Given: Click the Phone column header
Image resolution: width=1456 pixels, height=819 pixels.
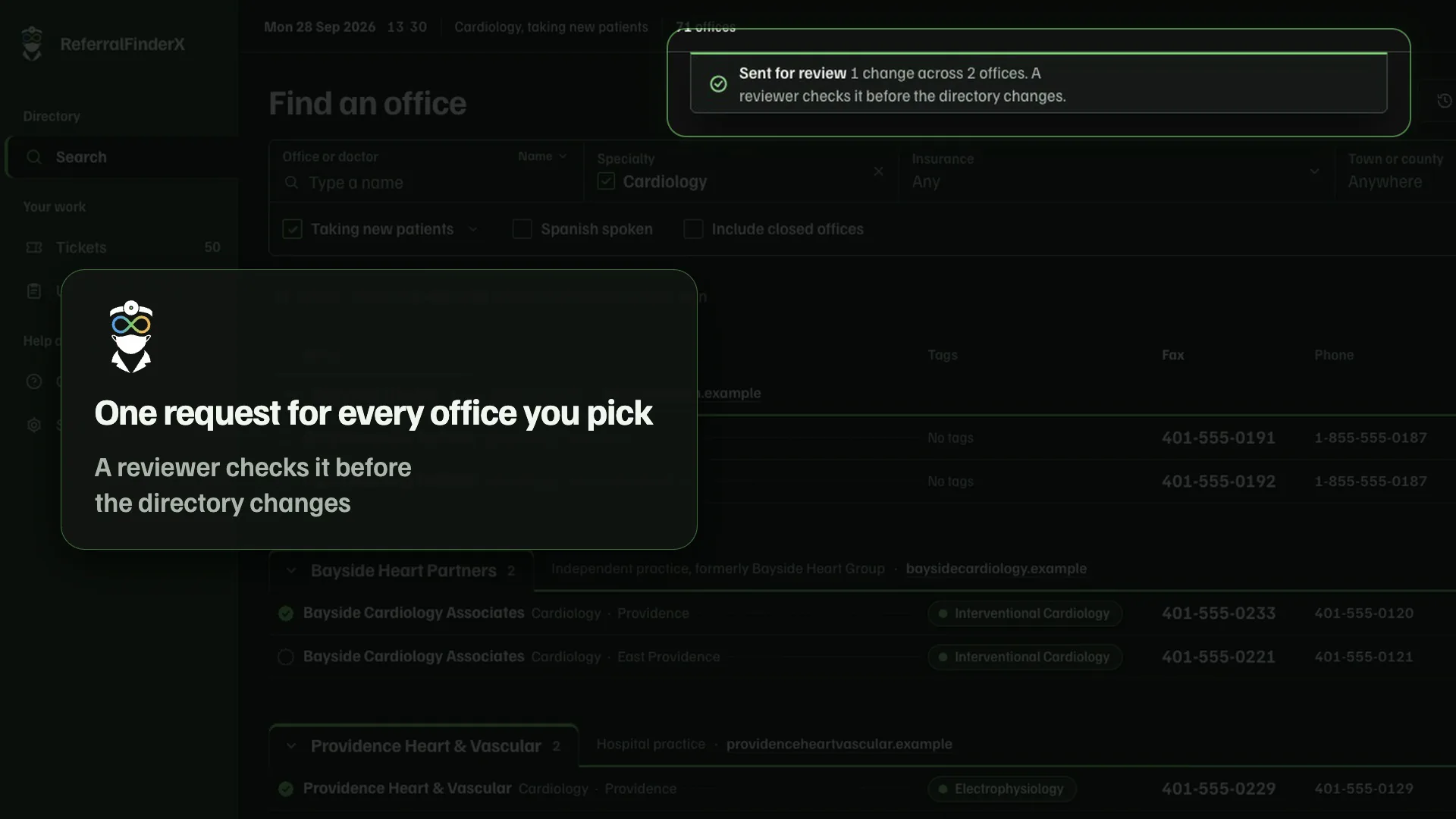Looking at the screenshot, I should 1333,355.
